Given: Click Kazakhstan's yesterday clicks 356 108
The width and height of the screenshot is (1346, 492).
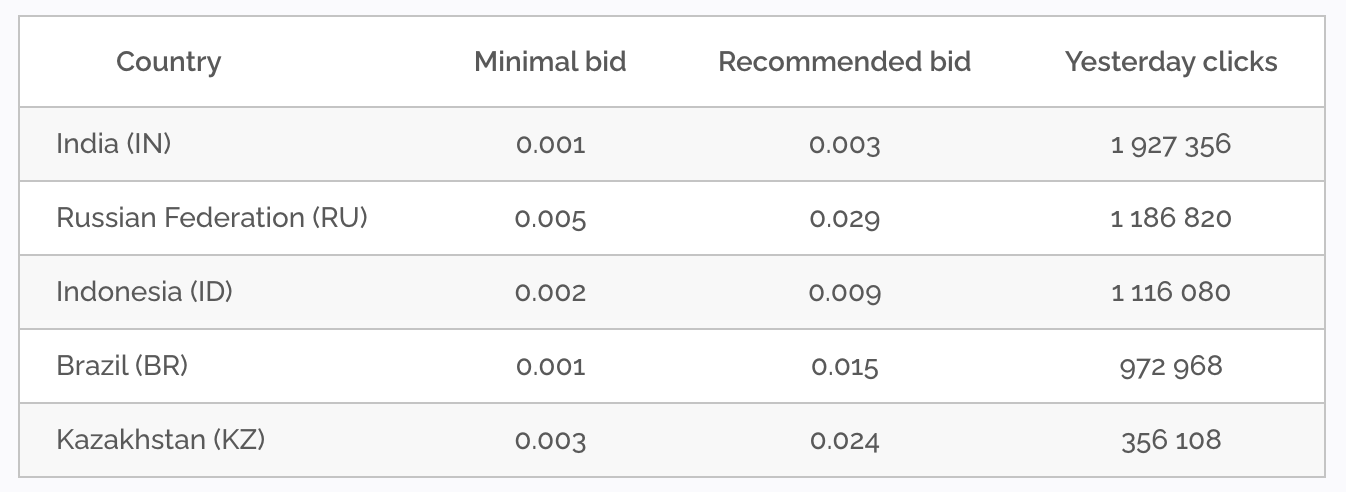Looking at the screenshot, I should tap(1170, 441).
